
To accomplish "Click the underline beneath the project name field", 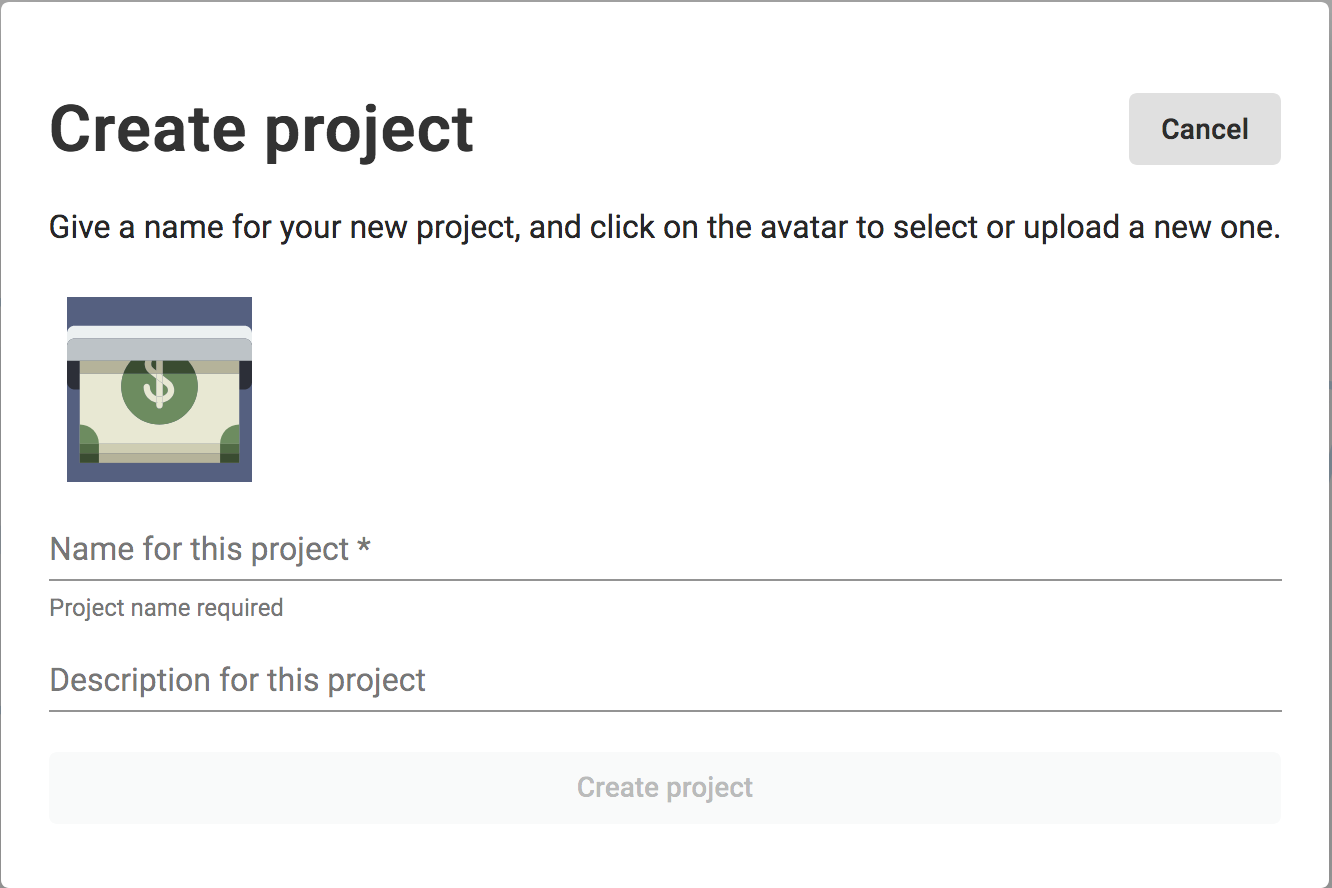I will click(665, 579).
